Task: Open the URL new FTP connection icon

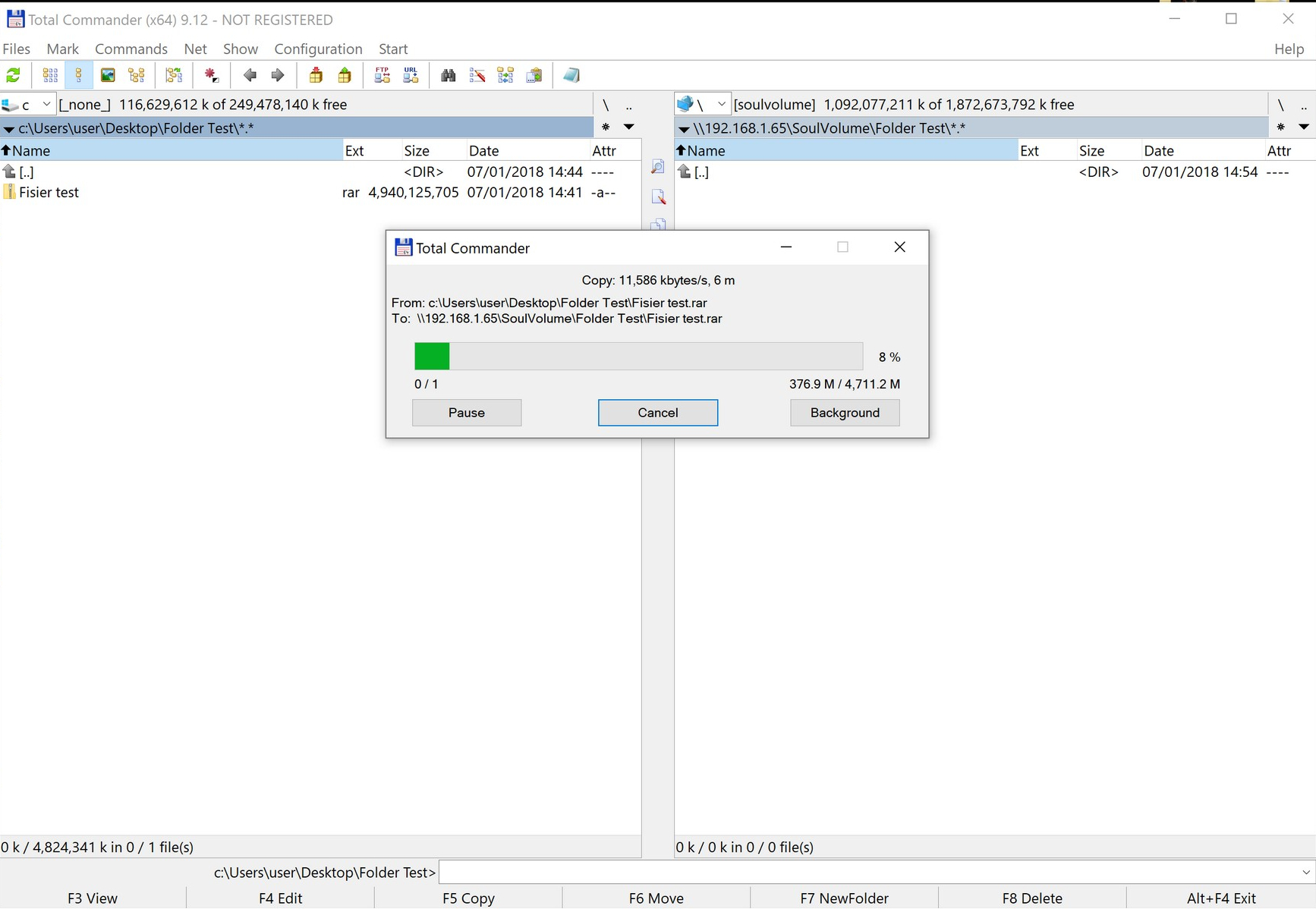Action: click(411, 75)
